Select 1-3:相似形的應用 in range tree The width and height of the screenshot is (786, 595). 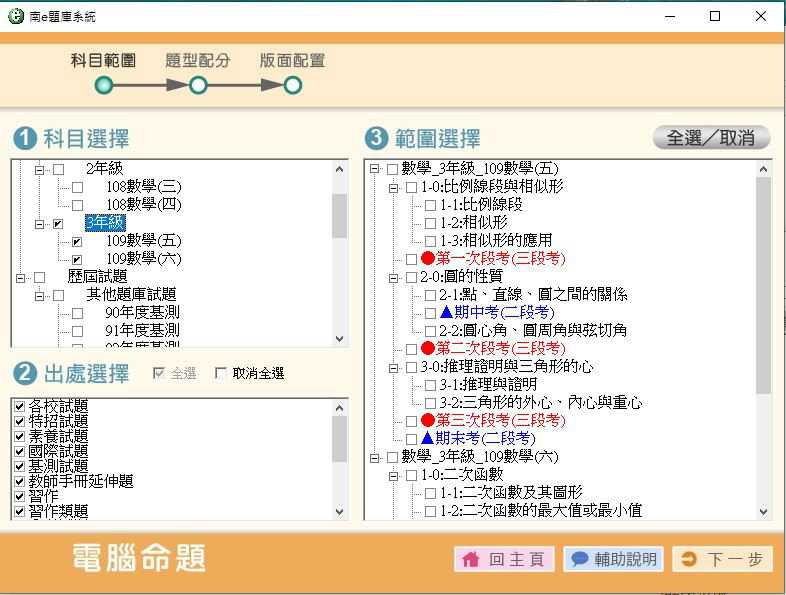coord(496,240)
